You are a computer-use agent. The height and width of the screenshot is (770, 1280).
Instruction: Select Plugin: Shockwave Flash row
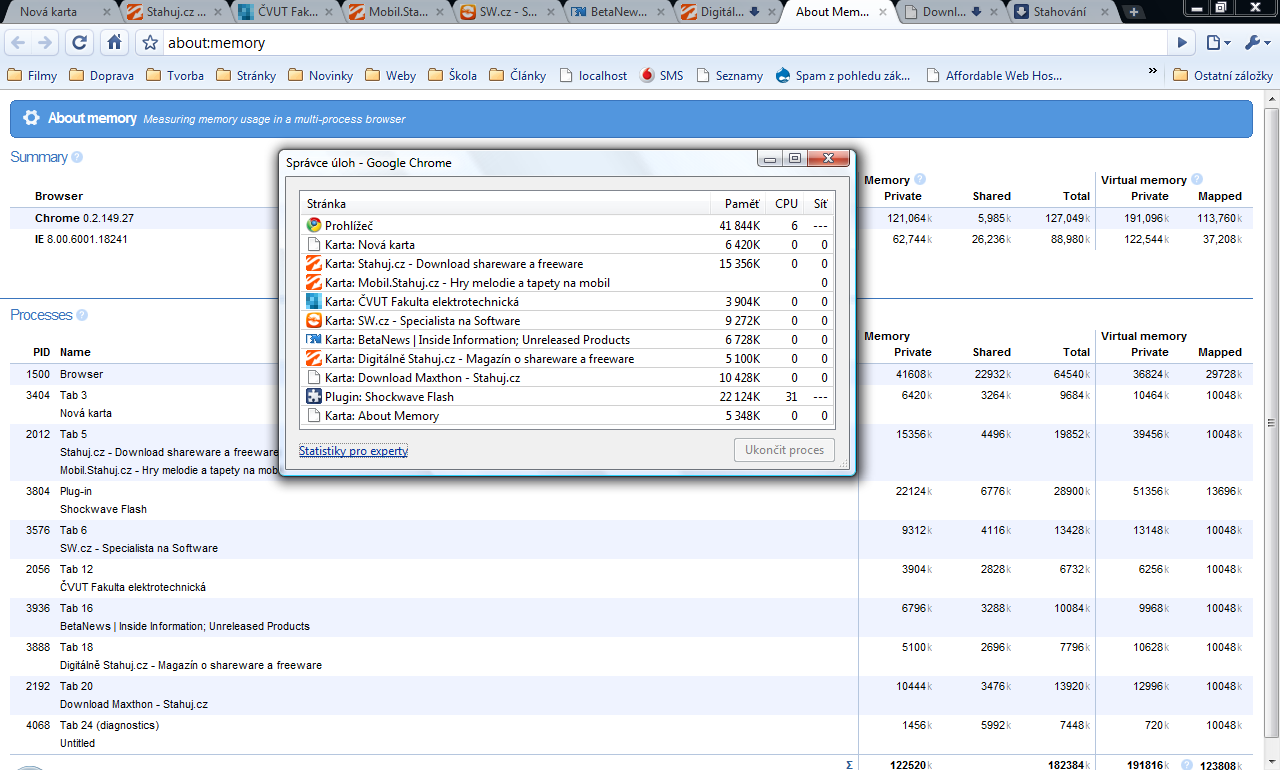click(x=567, y=397)
